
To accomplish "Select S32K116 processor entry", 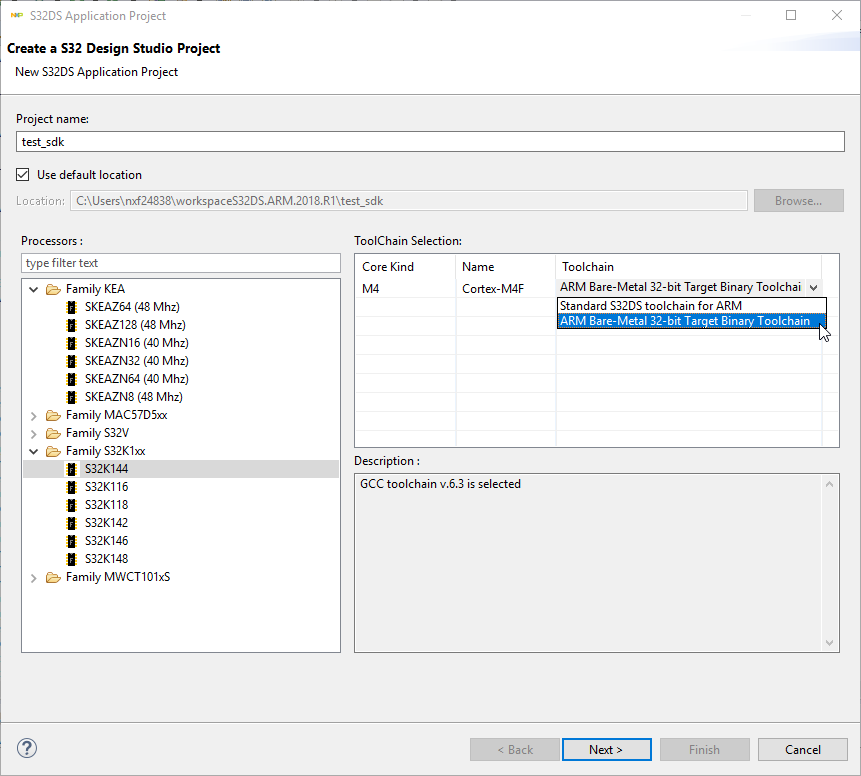I will tap(107, 487).
